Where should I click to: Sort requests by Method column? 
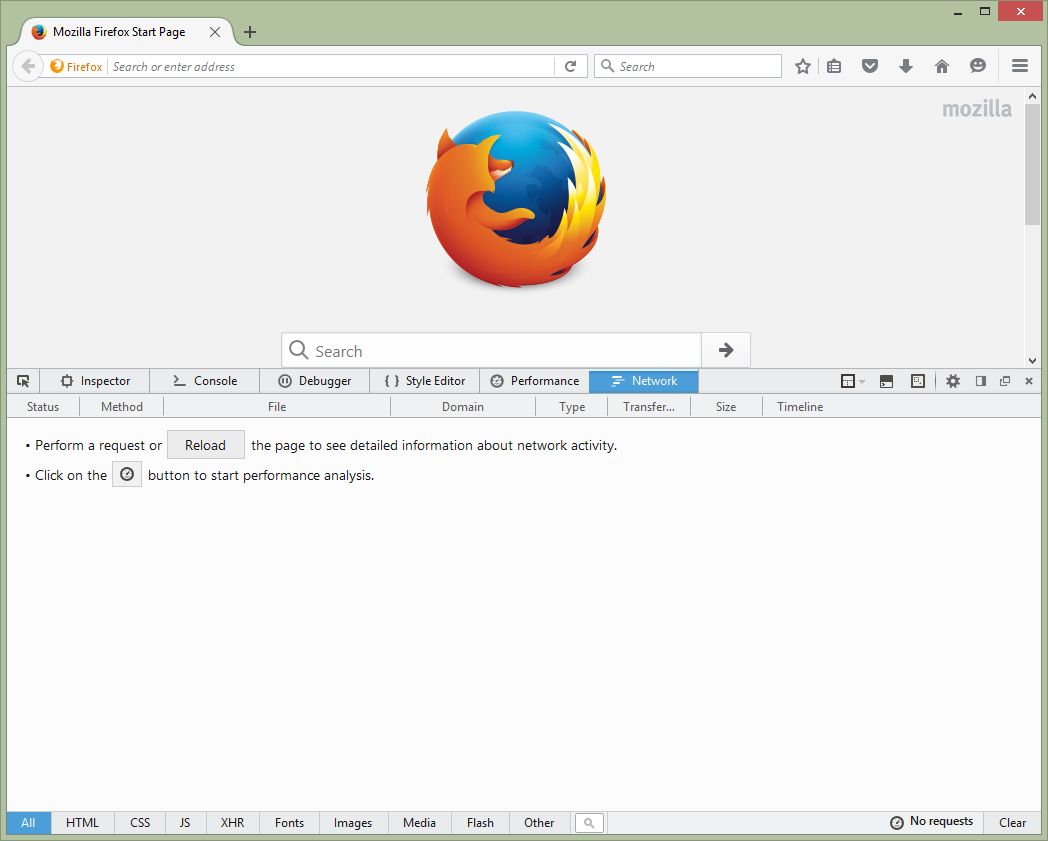(122, 406)
